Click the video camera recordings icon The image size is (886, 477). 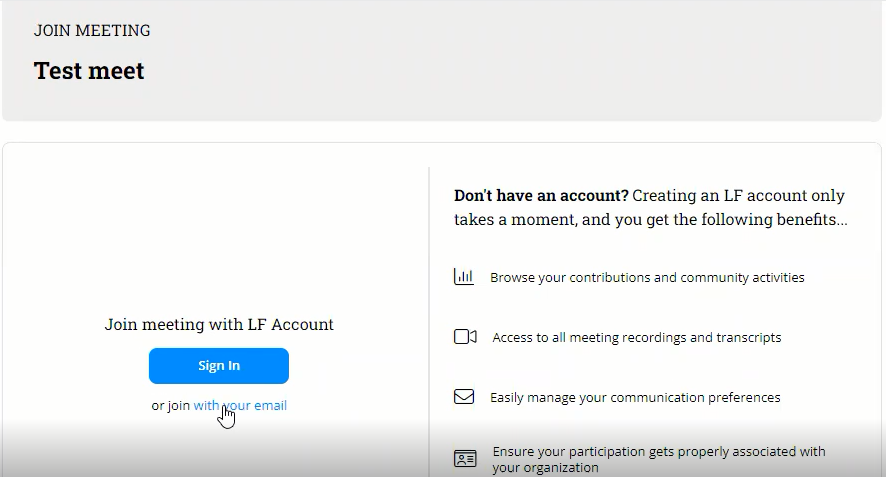(x=465, y=337)
